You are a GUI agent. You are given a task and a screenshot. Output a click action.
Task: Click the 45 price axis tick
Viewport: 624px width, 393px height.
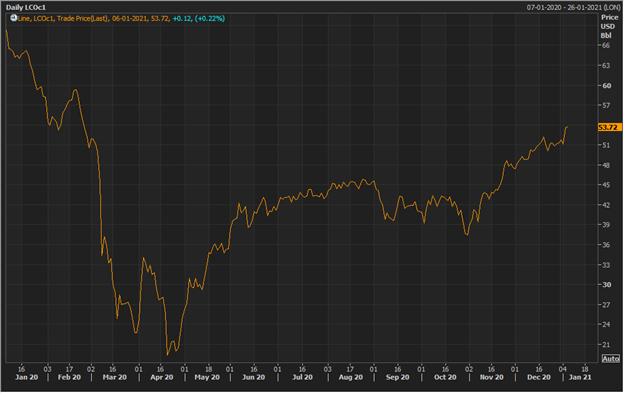pos(606,185)
